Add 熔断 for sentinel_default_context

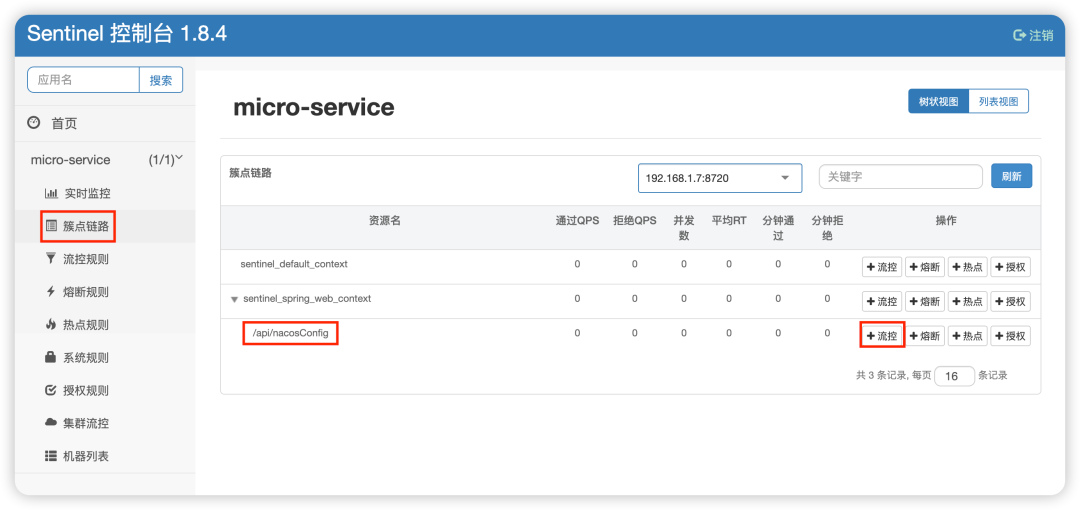(925, 267)
